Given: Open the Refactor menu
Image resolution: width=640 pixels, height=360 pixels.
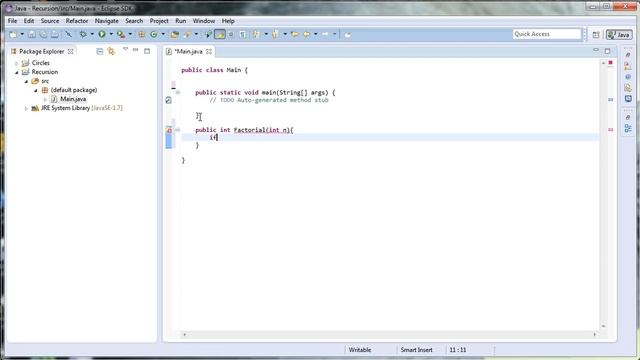Looking at the screenshot, I should 77,21.
